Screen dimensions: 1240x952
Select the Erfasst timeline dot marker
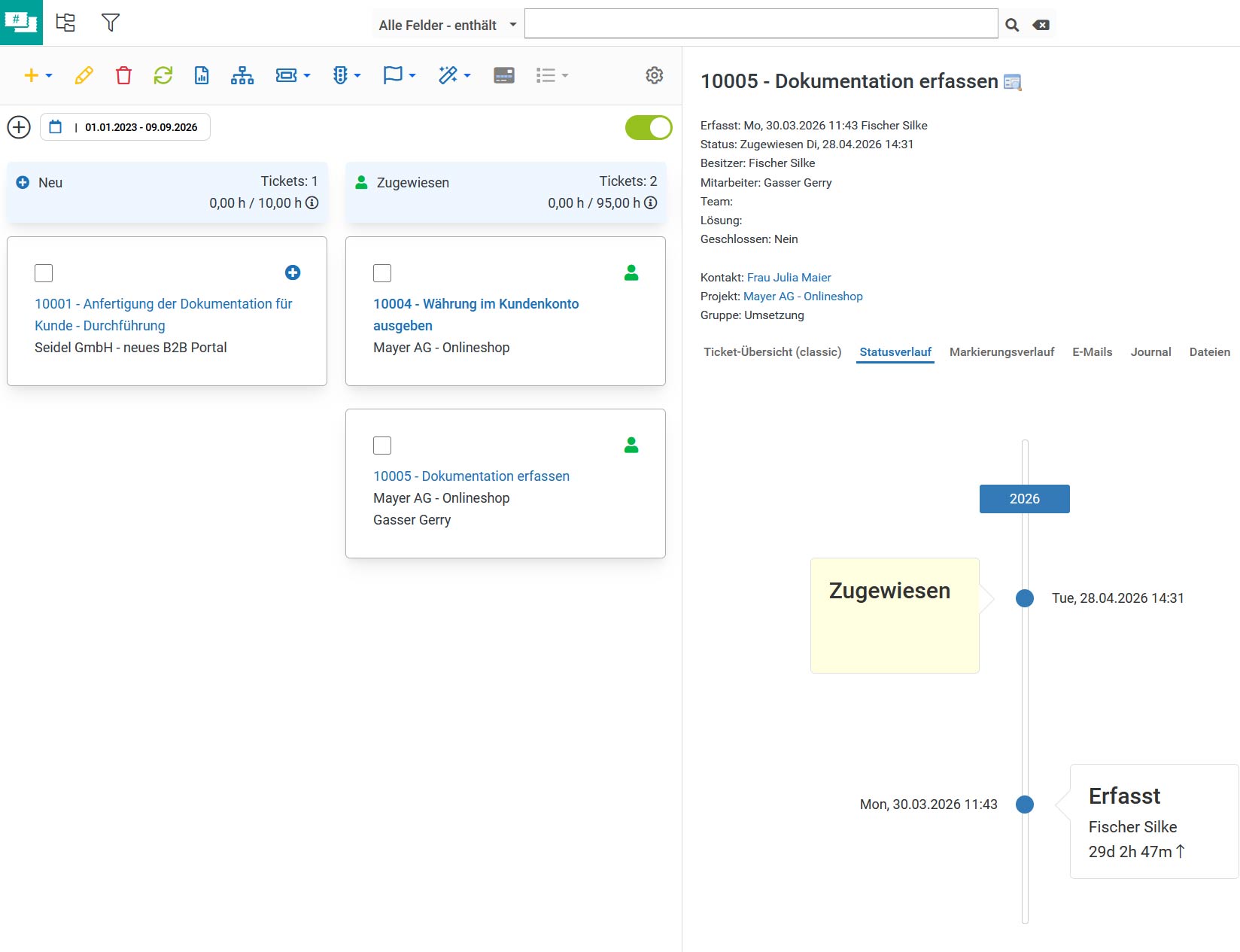[x=1025, y=804]
